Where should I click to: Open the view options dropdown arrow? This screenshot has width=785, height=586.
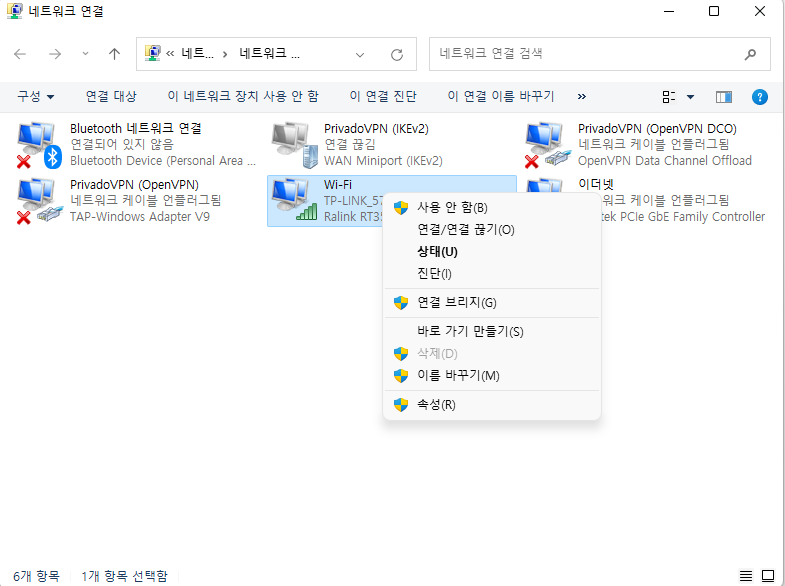pyautogui.click(x=690, y=97)
